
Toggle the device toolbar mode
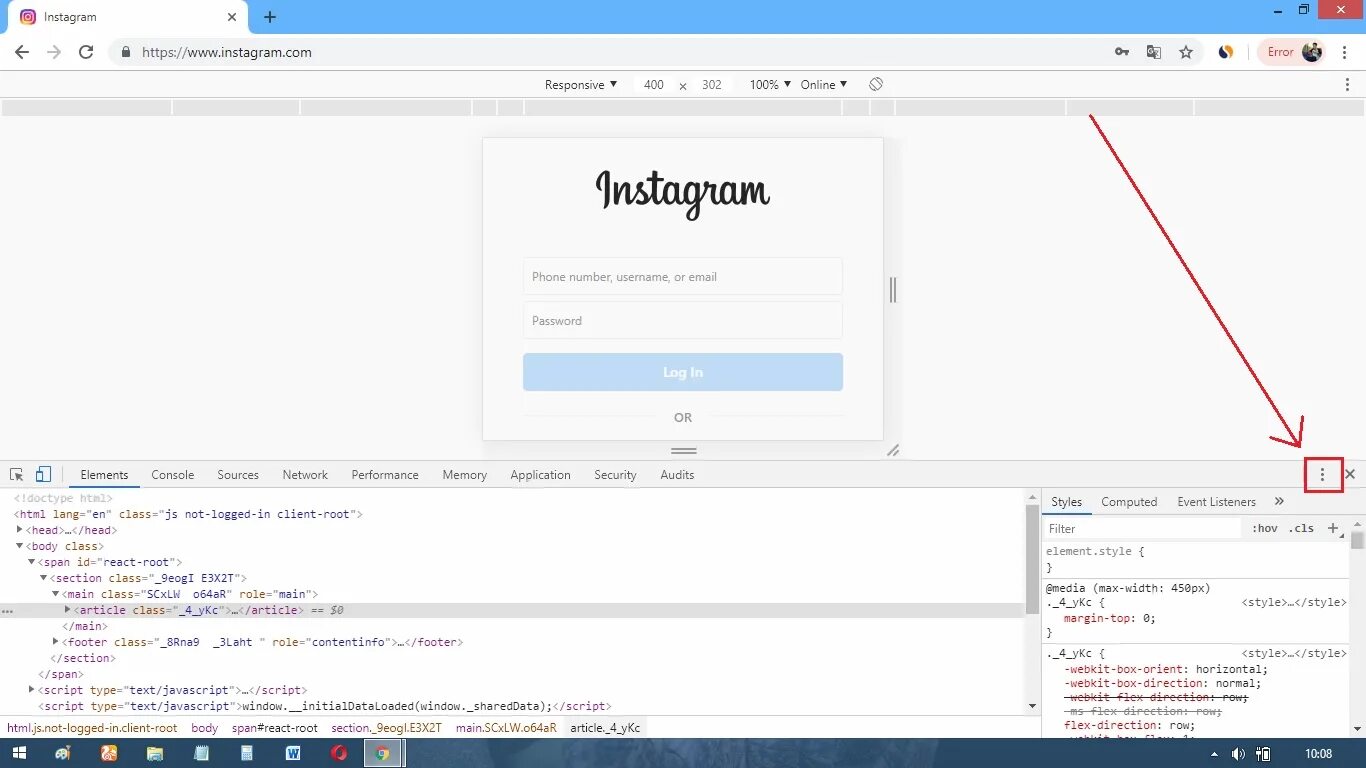(x=43, y=475)
